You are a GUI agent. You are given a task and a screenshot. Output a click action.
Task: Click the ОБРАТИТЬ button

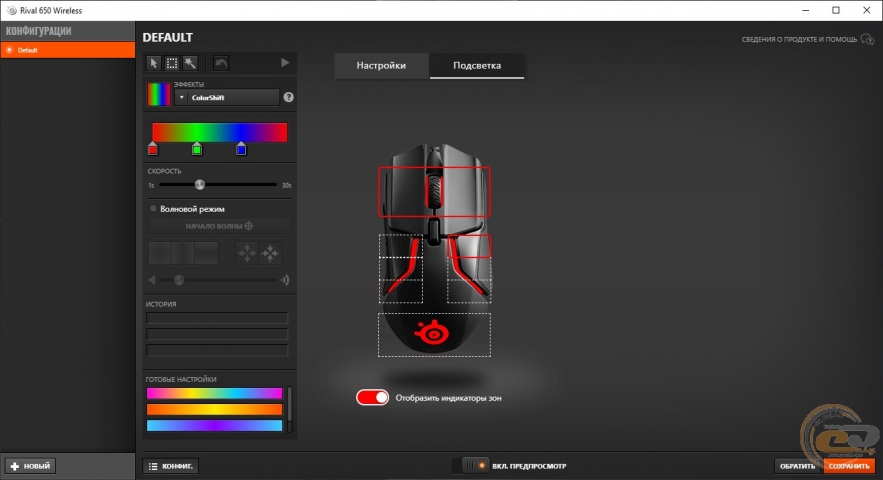tap(797, 466)
